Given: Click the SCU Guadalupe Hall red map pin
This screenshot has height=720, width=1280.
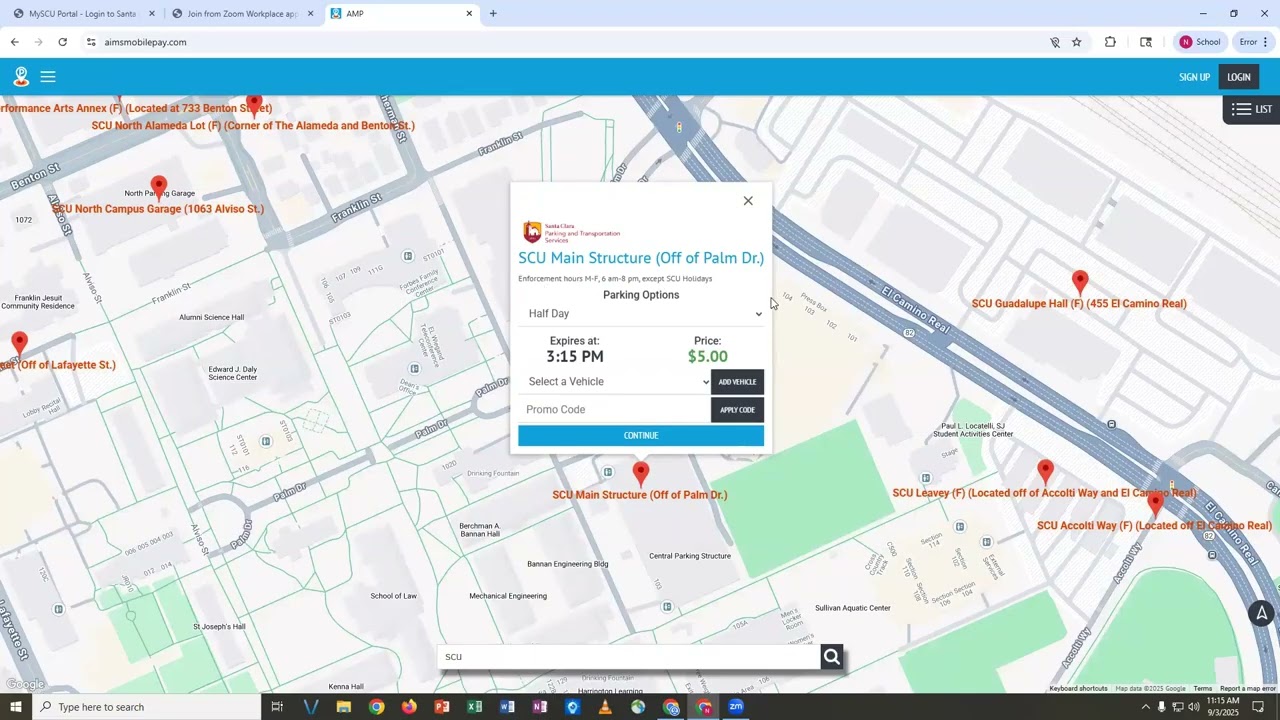Looking at the screenshot, I should coord(1080,282).
